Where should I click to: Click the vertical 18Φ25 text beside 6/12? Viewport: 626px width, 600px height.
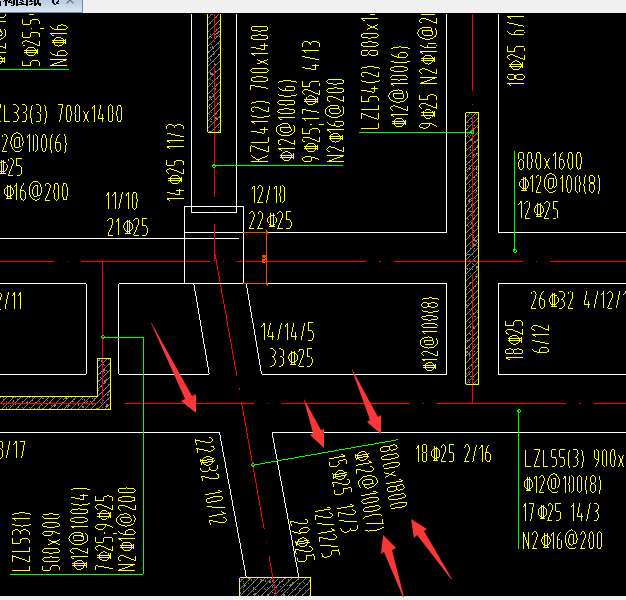pos(514,340)
